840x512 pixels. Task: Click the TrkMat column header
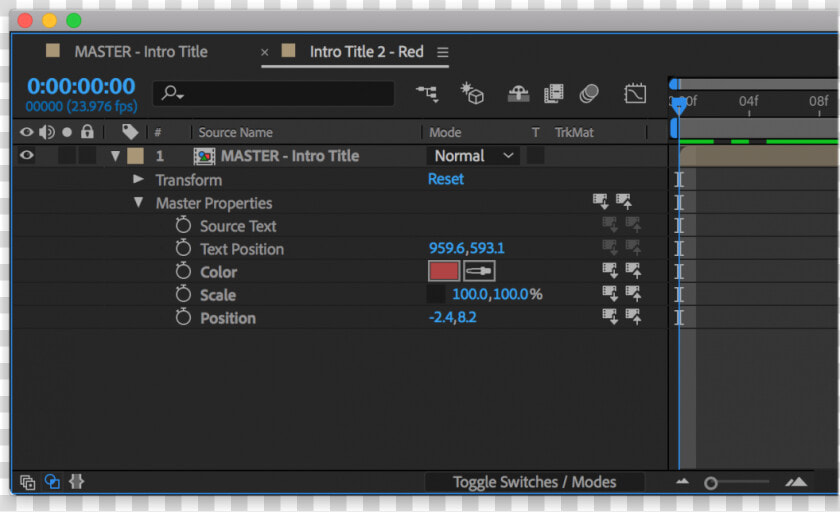[574, 132]
